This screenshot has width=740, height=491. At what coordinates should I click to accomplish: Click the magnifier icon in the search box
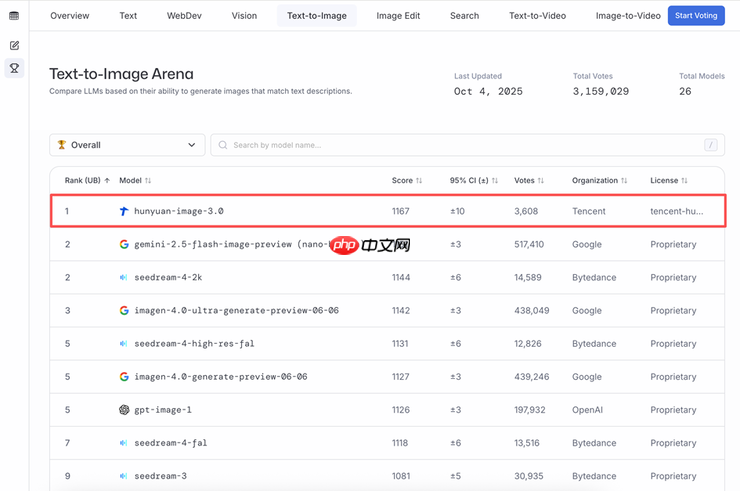(x=222, y=145)
